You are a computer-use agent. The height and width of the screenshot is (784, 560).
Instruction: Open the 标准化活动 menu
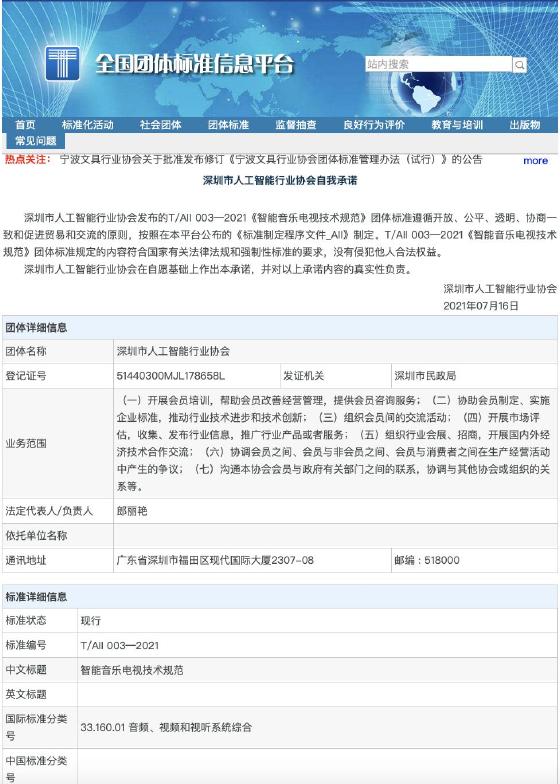coord(88,125)
